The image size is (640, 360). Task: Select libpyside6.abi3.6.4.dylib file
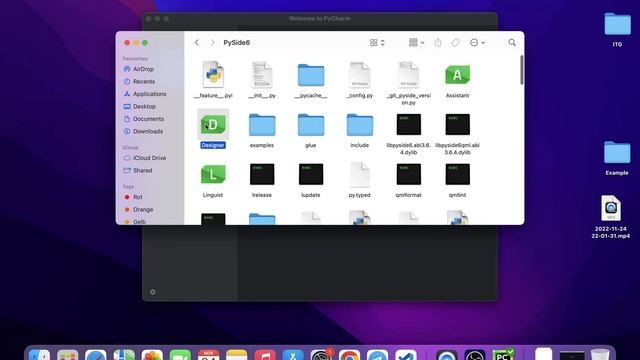click(x=409, y=124)
